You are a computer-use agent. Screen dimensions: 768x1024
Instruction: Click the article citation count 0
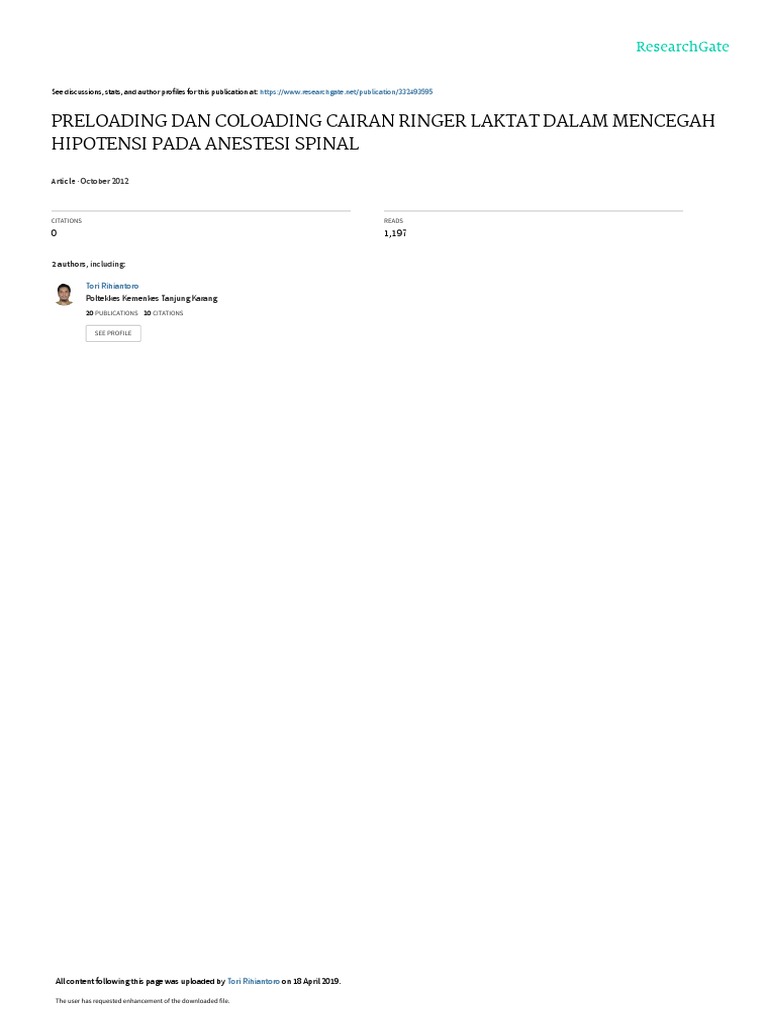(x=54, y=233)
